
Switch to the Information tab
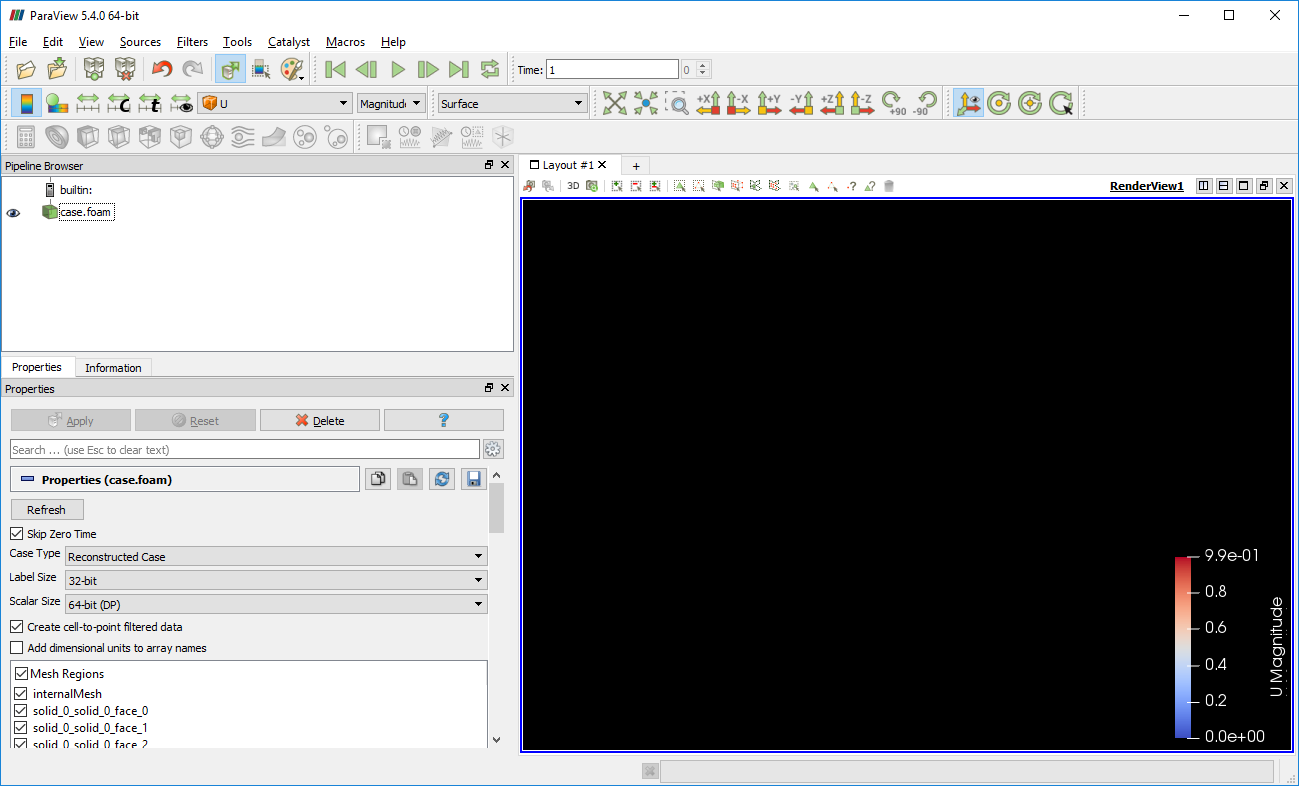(113, 367)
